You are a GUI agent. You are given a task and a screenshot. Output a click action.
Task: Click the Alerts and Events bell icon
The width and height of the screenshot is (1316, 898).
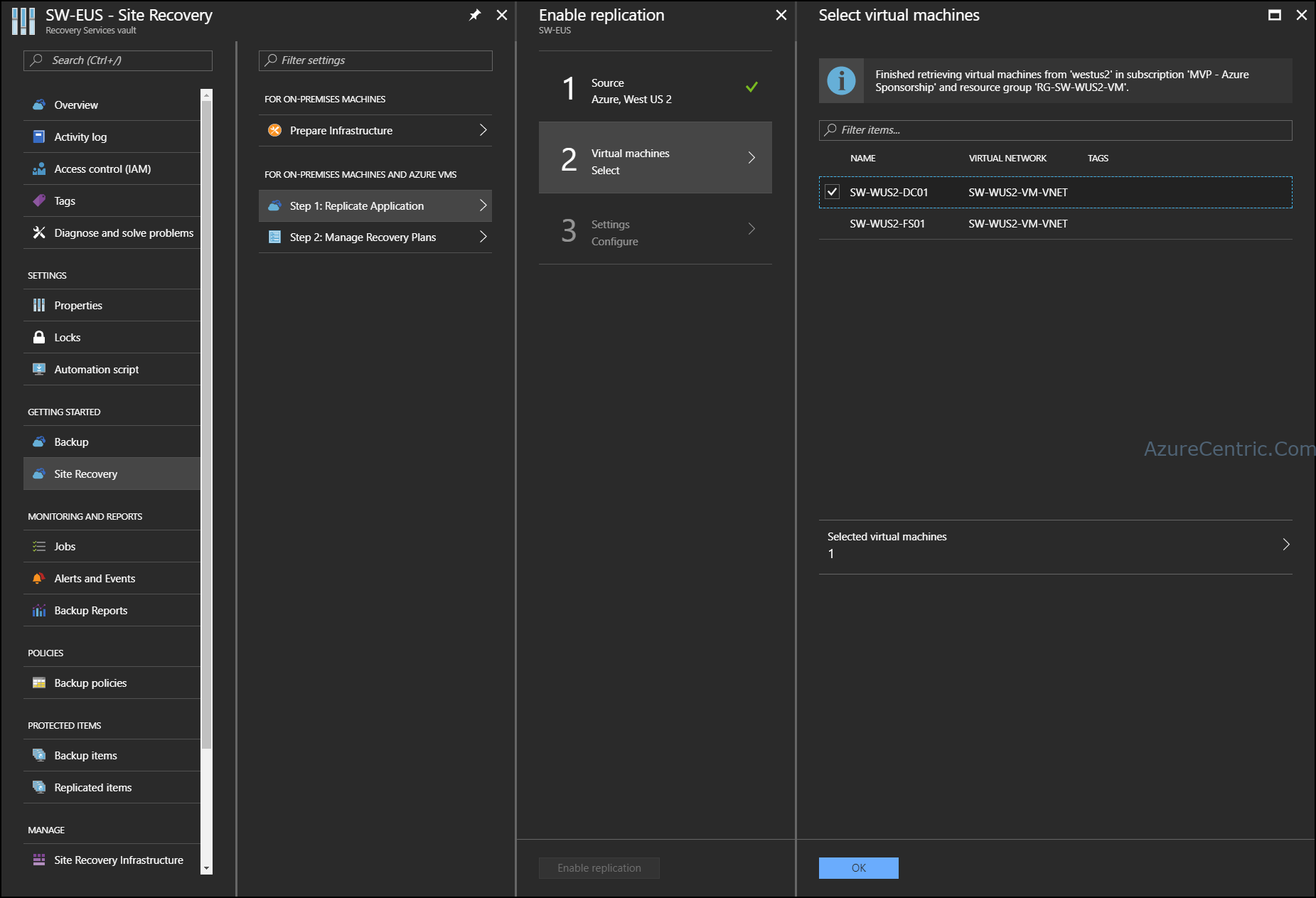[x=39, y=578]
